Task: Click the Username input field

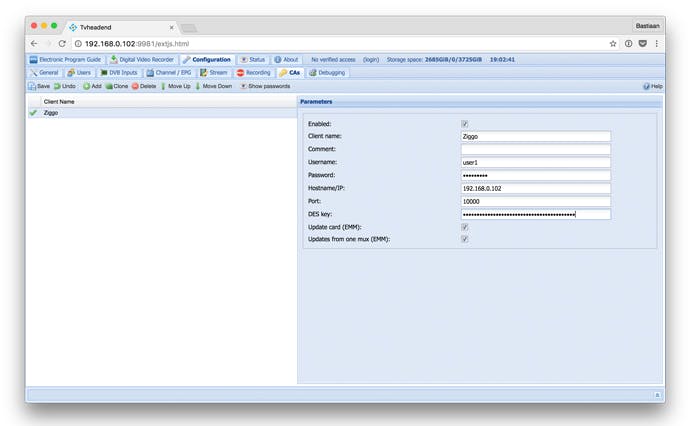Action: 536,162
